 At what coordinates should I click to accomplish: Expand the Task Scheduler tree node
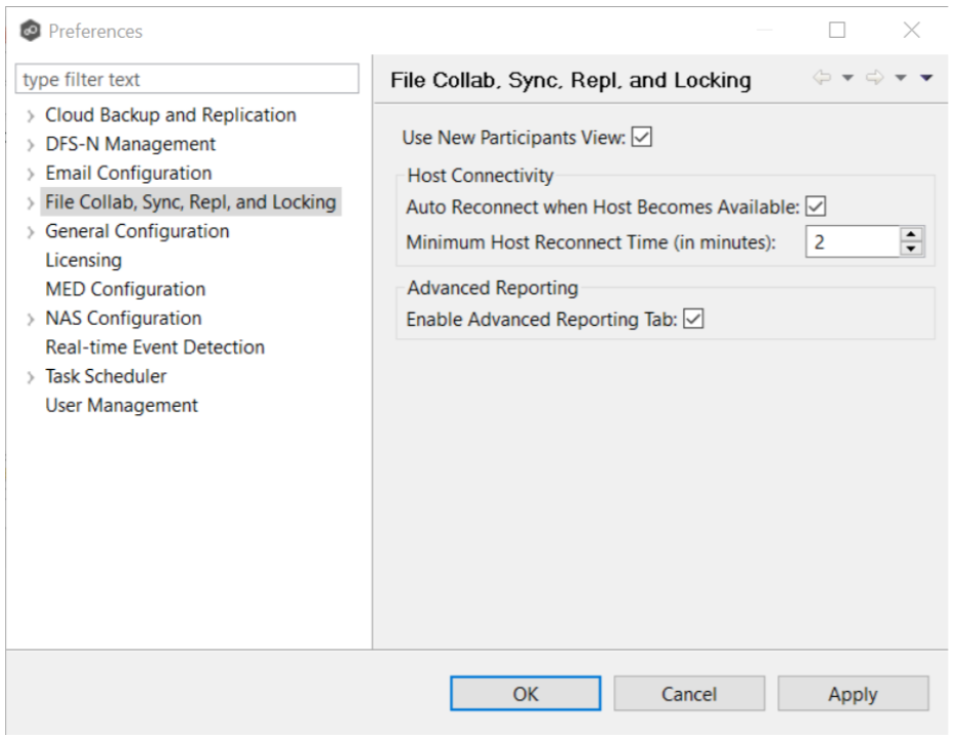[x=31, y=377]
